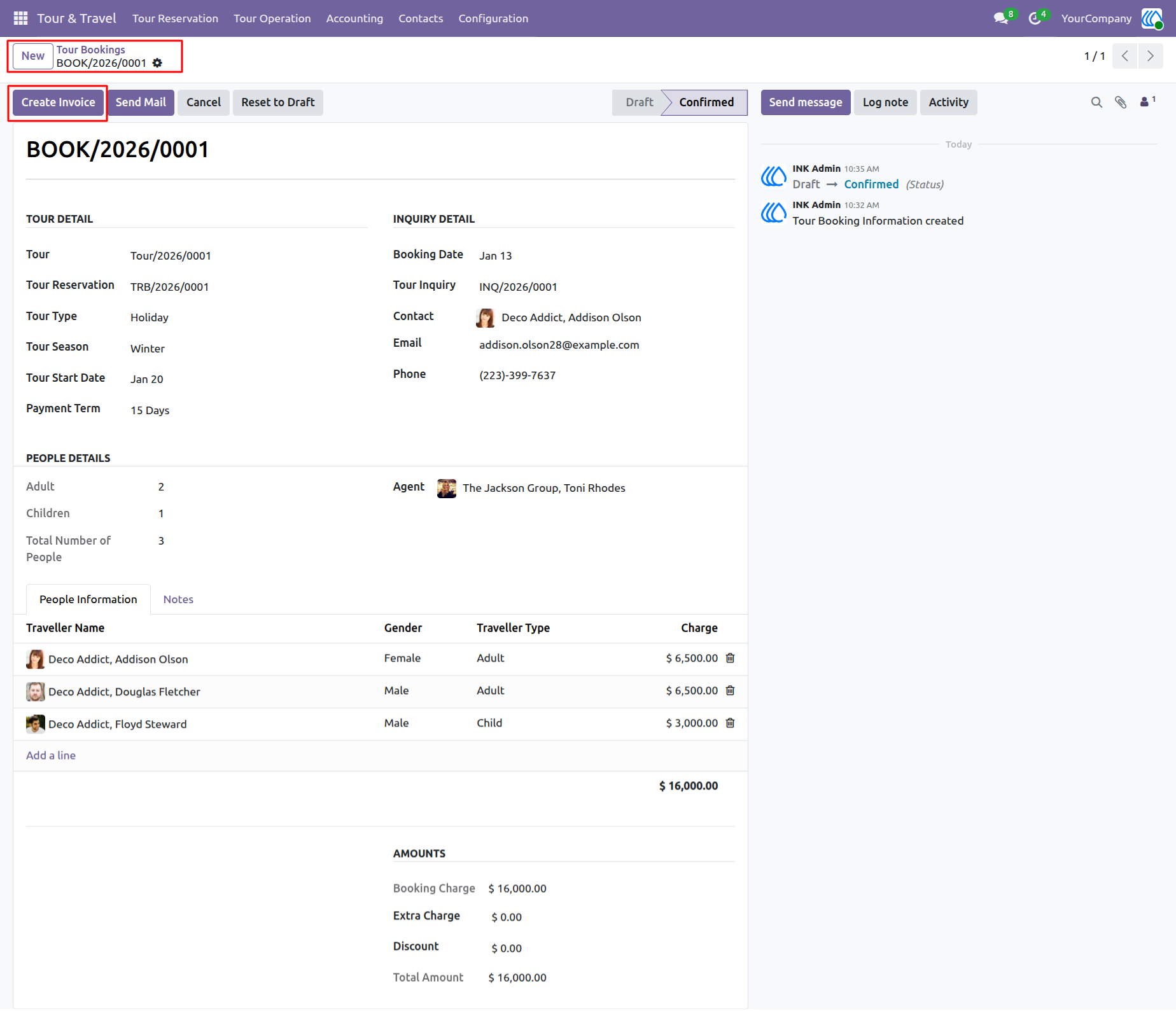Open attachments paperclip icon in chatter
The image size is (1176, 1011).
click(x=1121, y=102)
